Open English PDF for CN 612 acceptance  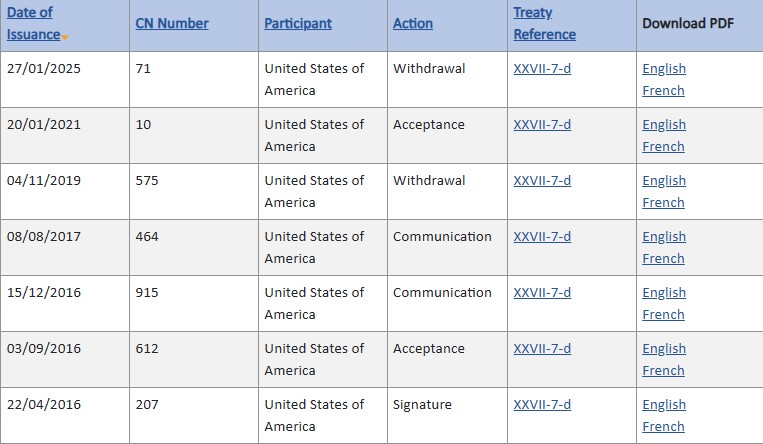coord(664,349)
